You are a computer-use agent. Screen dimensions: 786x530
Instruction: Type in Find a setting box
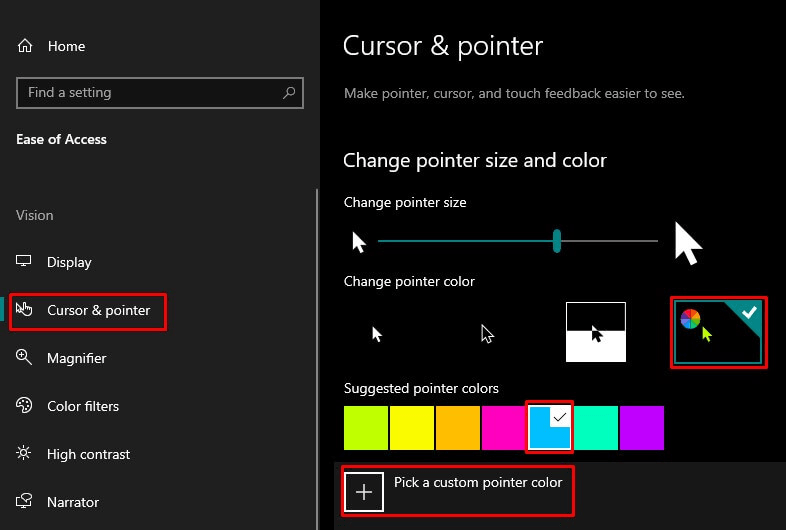coord(150,93)
